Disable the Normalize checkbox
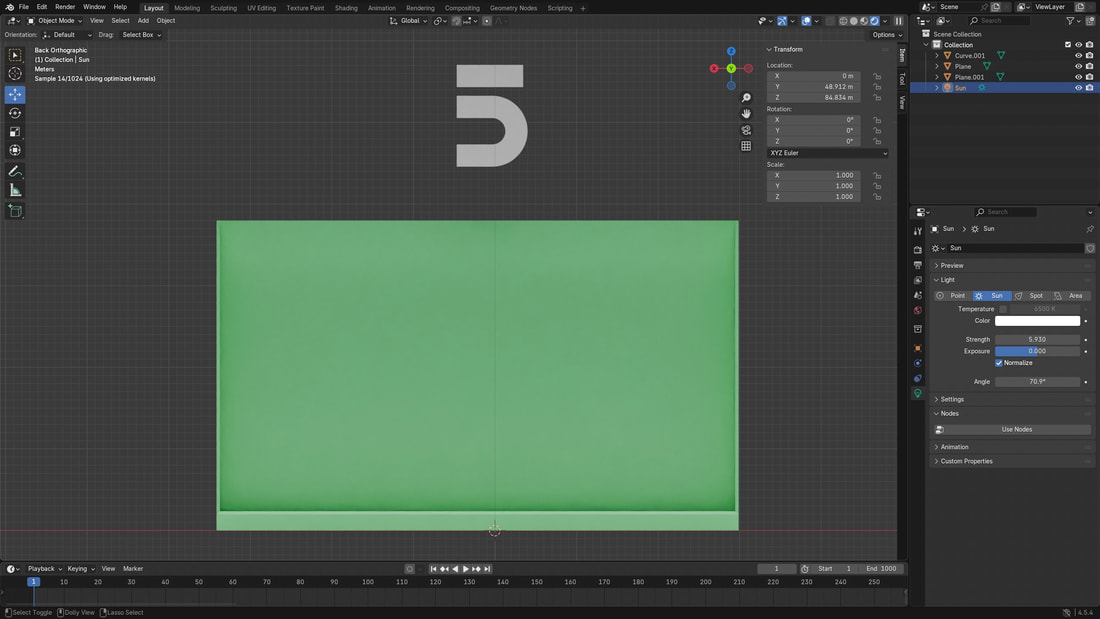 999,363
